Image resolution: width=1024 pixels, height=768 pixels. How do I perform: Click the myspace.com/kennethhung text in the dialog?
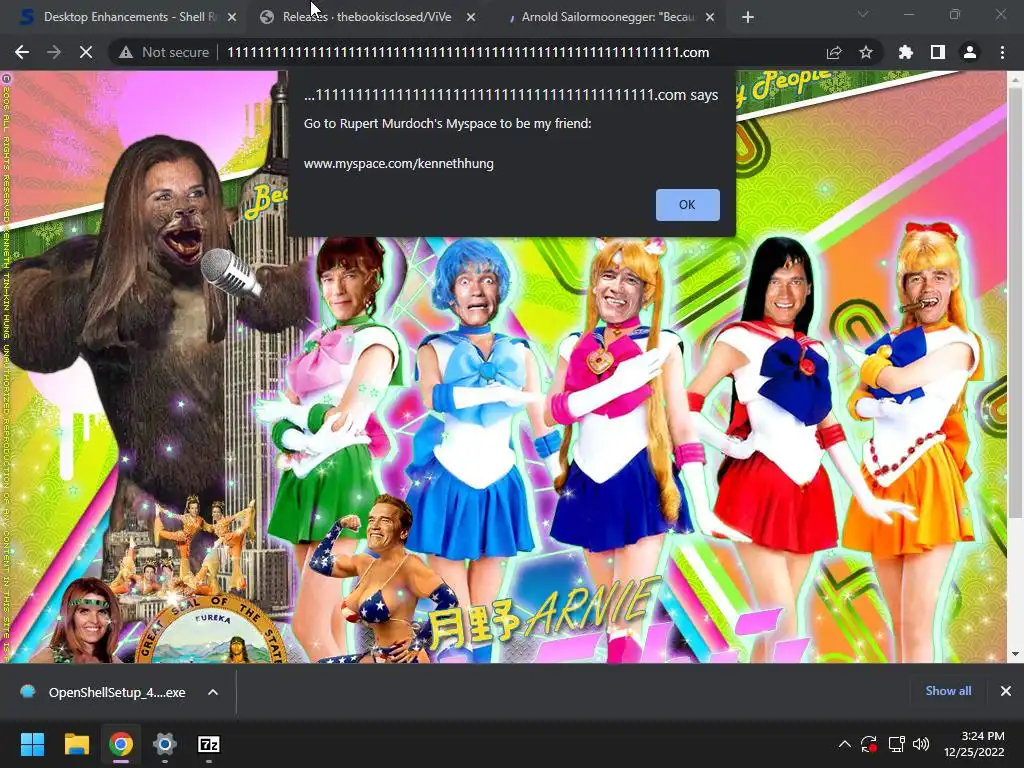pos(398,163)
